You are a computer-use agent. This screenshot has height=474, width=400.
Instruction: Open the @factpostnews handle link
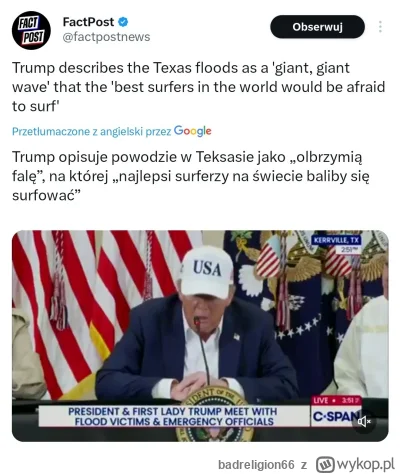coord(106,37)
